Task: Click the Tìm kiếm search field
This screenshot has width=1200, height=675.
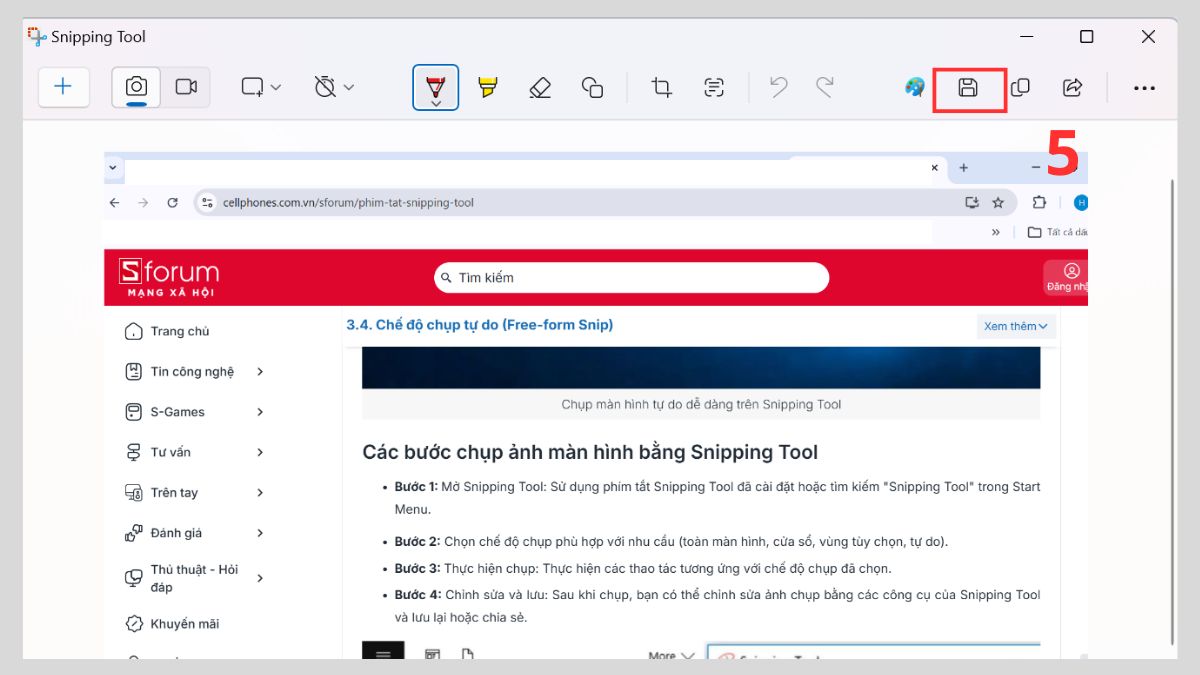Action: point(631,277)
